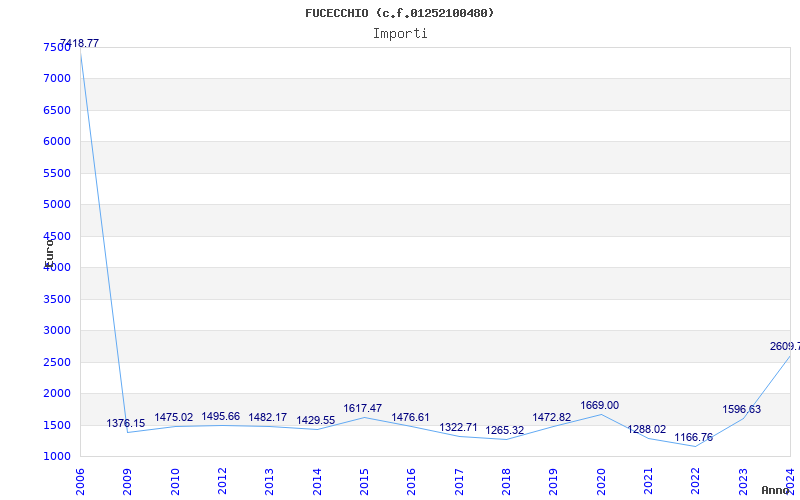Click x-axis year label 2017
The height and width of the screenshot is (500, 800).
click(x=459, y=482)
